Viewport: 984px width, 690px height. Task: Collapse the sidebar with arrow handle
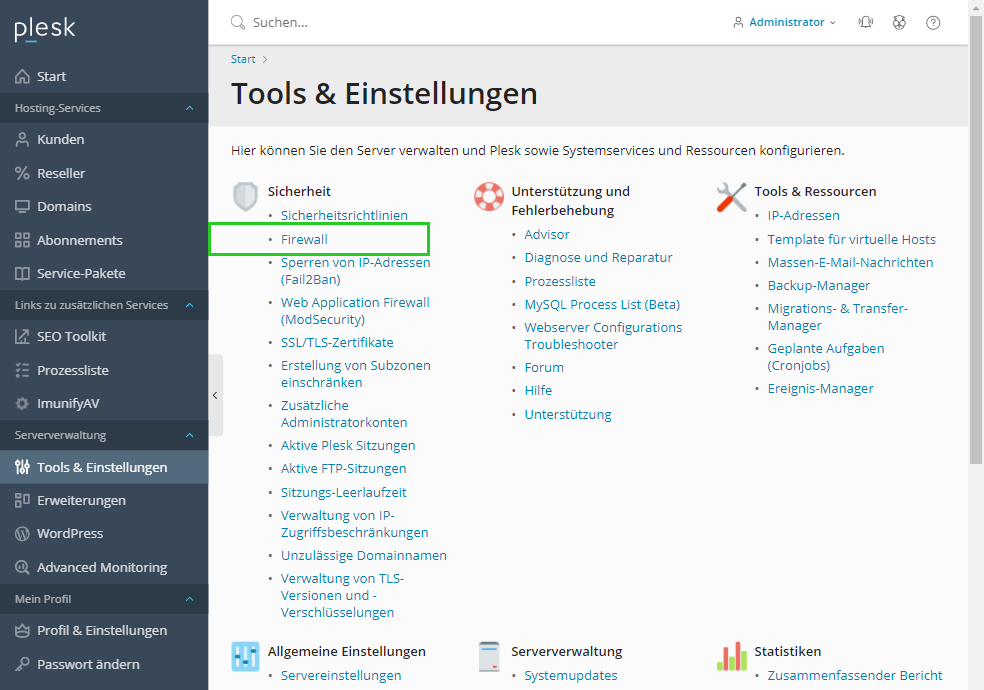pos(215,395)
